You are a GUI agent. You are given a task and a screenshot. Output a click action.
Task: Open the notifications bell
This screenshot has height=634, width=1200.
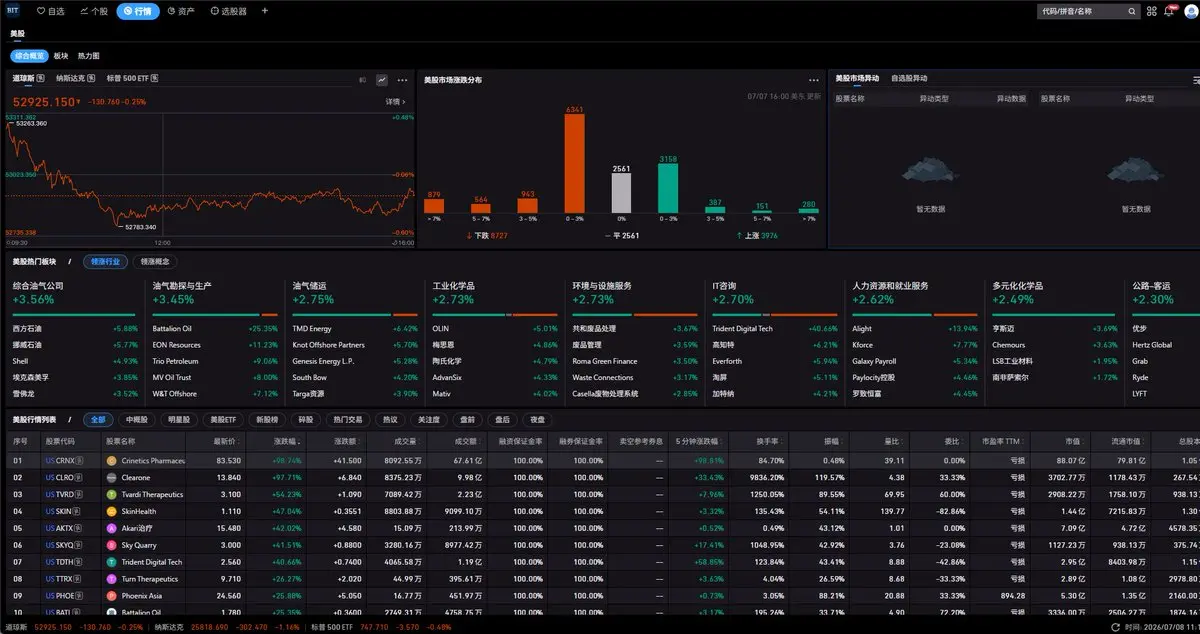(1169, 11)
